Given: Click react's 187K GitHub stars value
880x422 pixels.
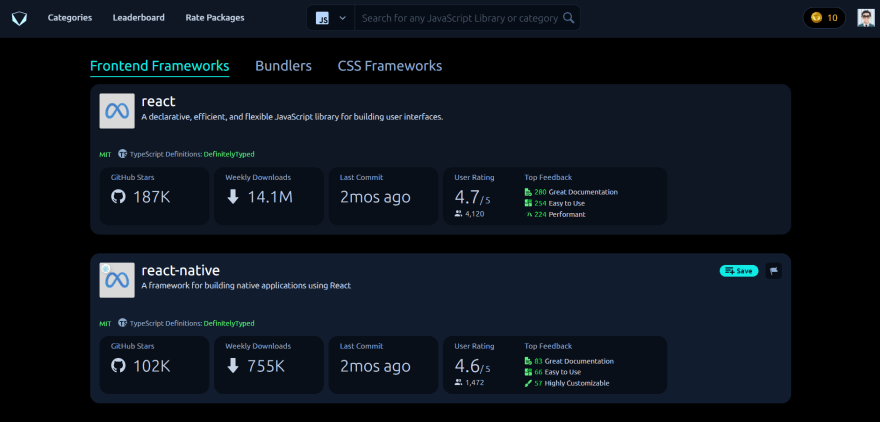Looking at the screenshot, I should coord(152,197).
